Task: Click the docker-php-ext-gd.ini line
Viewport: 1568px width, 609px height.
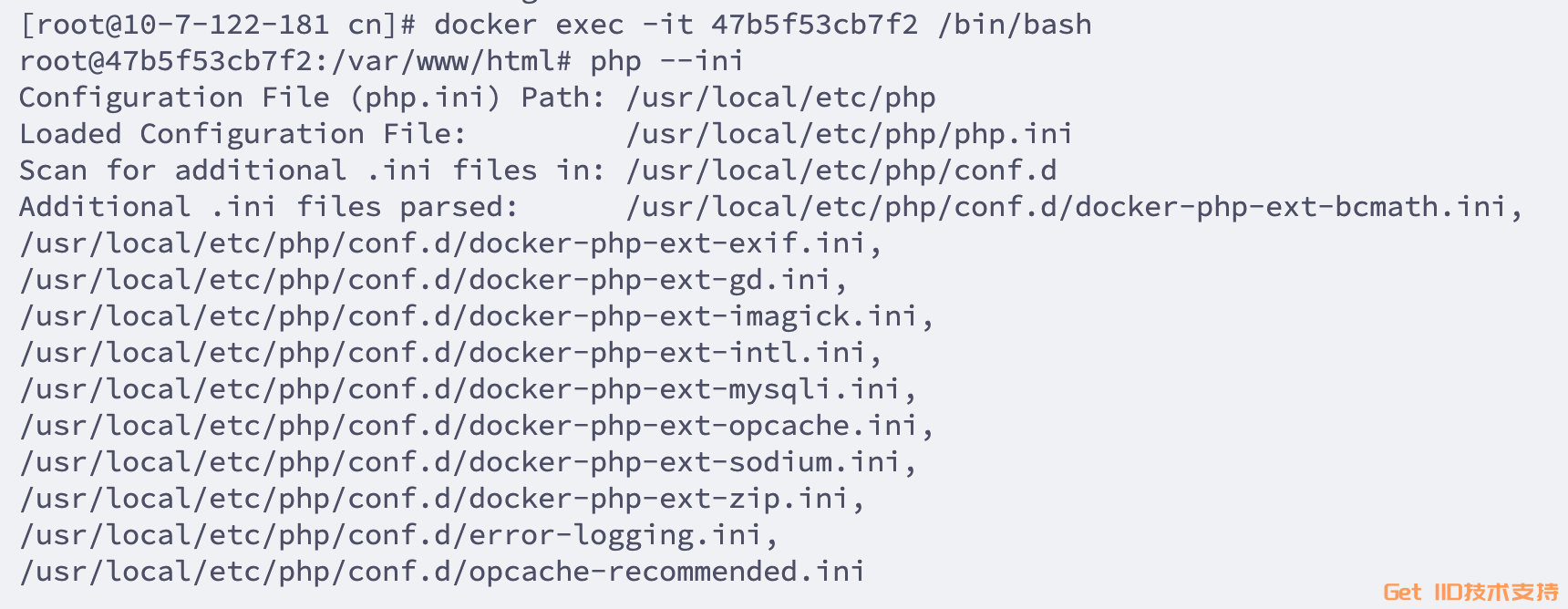Action: click(433, 280)
